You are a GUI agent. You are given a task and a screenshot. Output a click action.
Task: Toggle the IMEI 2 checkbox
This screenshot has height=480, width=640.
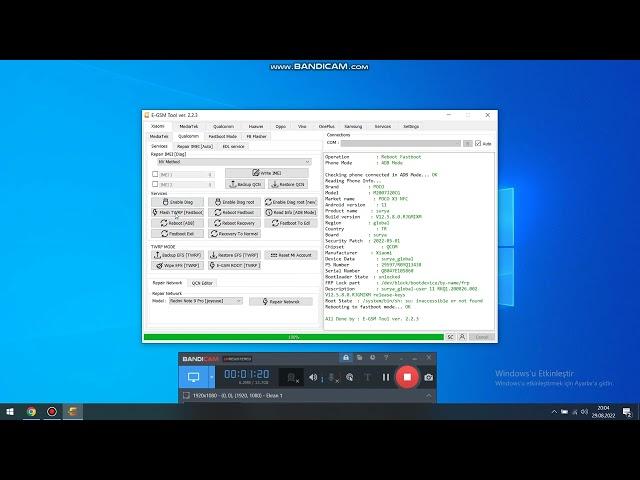[x=155, y=184]
